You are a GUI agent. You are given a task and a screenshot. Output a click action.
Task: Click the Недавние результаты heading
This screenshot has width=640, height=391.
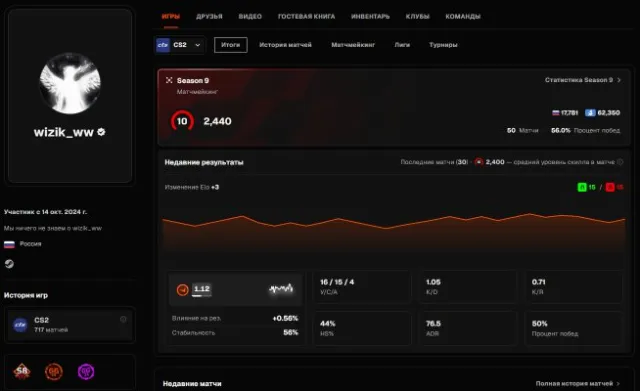tap(204, 162)
